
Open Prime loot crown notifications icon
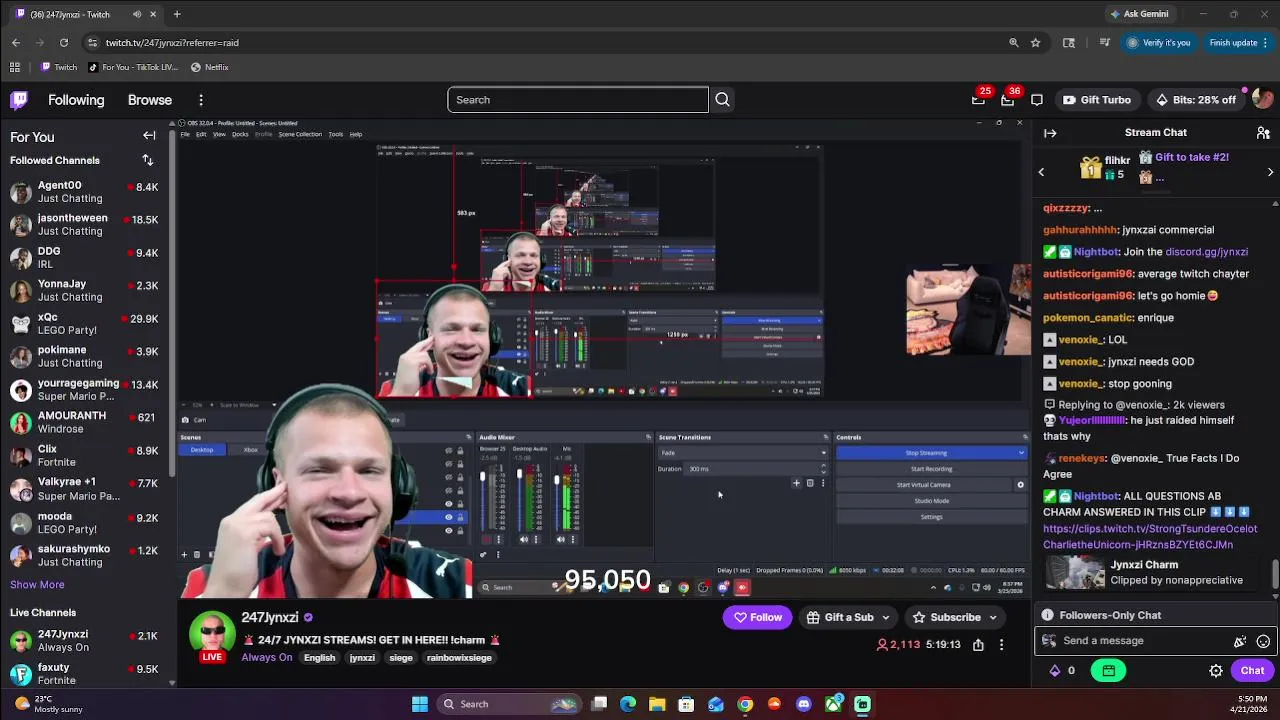click(x=978, y=100)
